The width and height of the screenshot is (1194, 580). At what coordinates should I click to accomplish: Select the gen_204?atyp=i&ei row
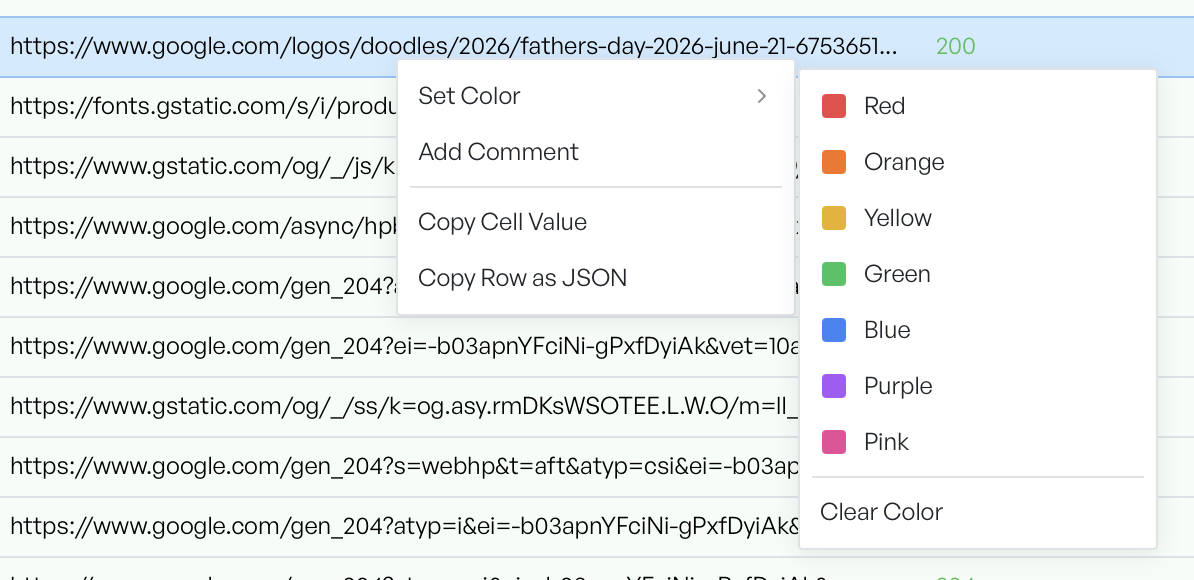399,527
